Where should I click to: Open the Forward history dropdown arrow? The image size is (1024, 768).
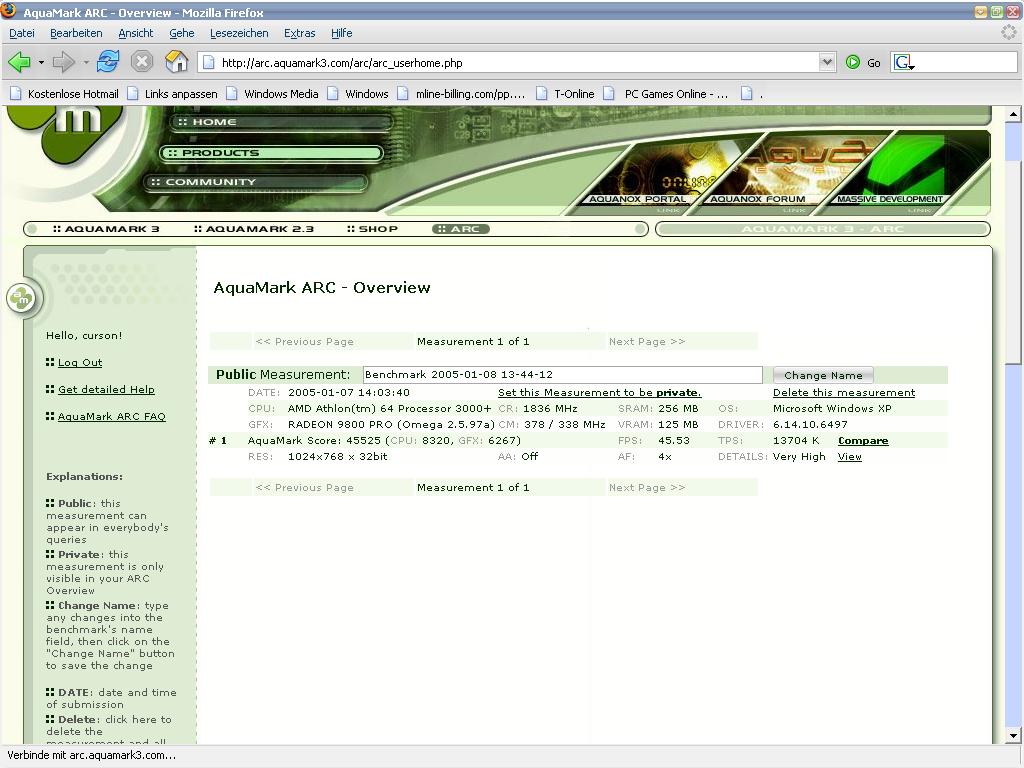(x=86, y=63)
